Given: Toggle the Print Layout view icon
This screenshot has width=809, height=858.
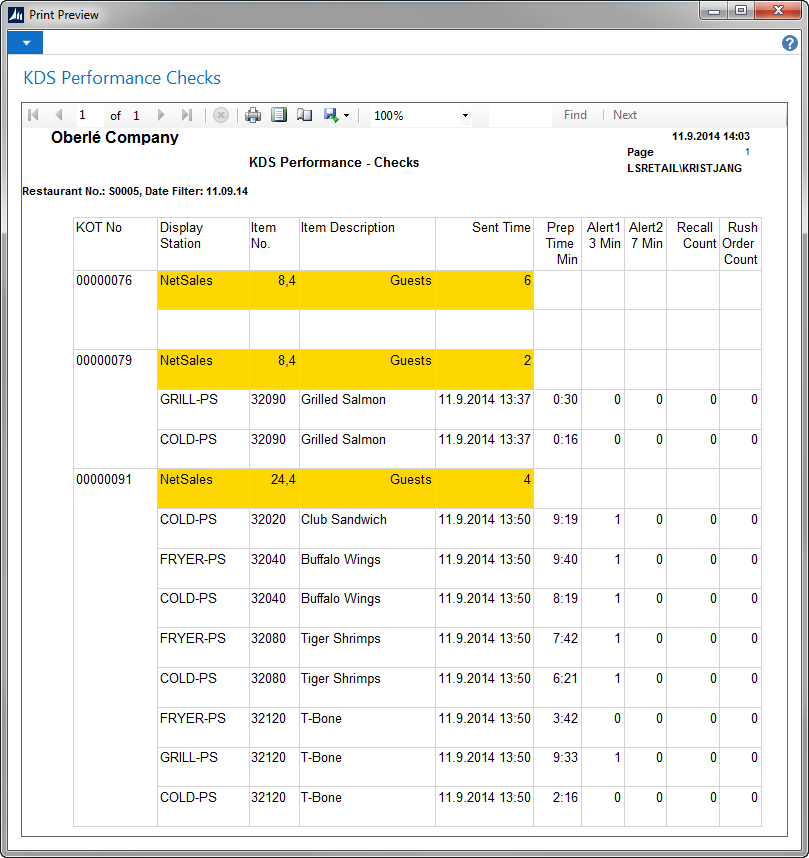Looking at the screenshot, I should point(279,115).
